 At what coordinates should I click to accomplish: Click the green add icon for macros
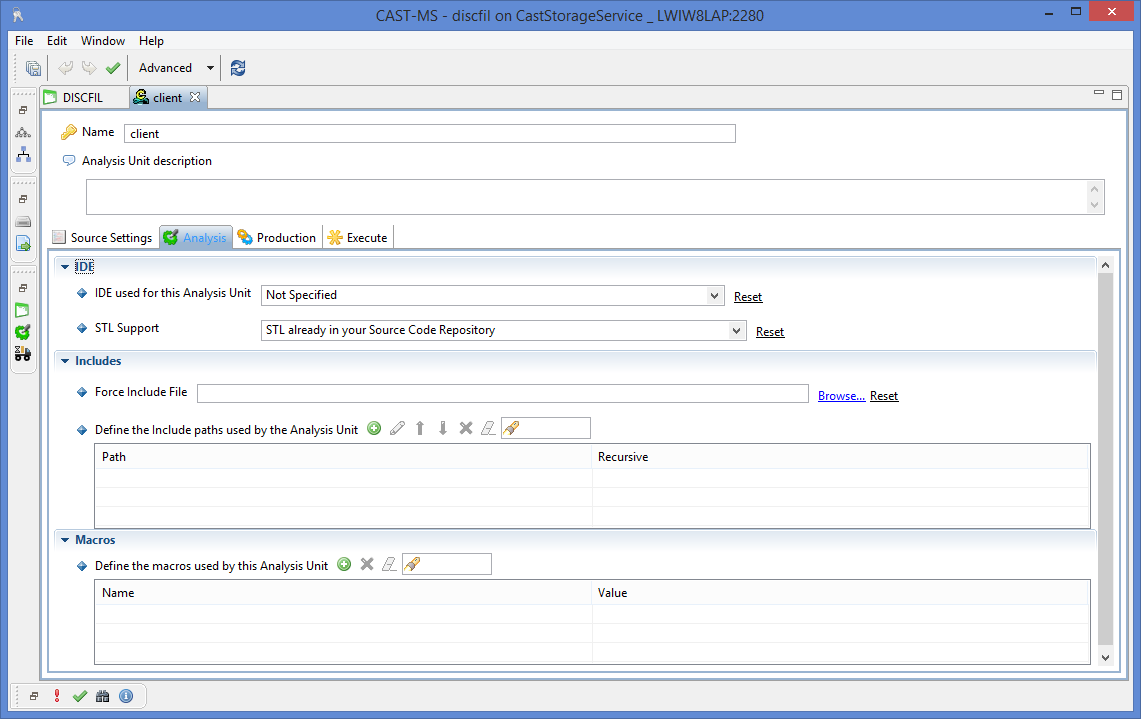344,564
